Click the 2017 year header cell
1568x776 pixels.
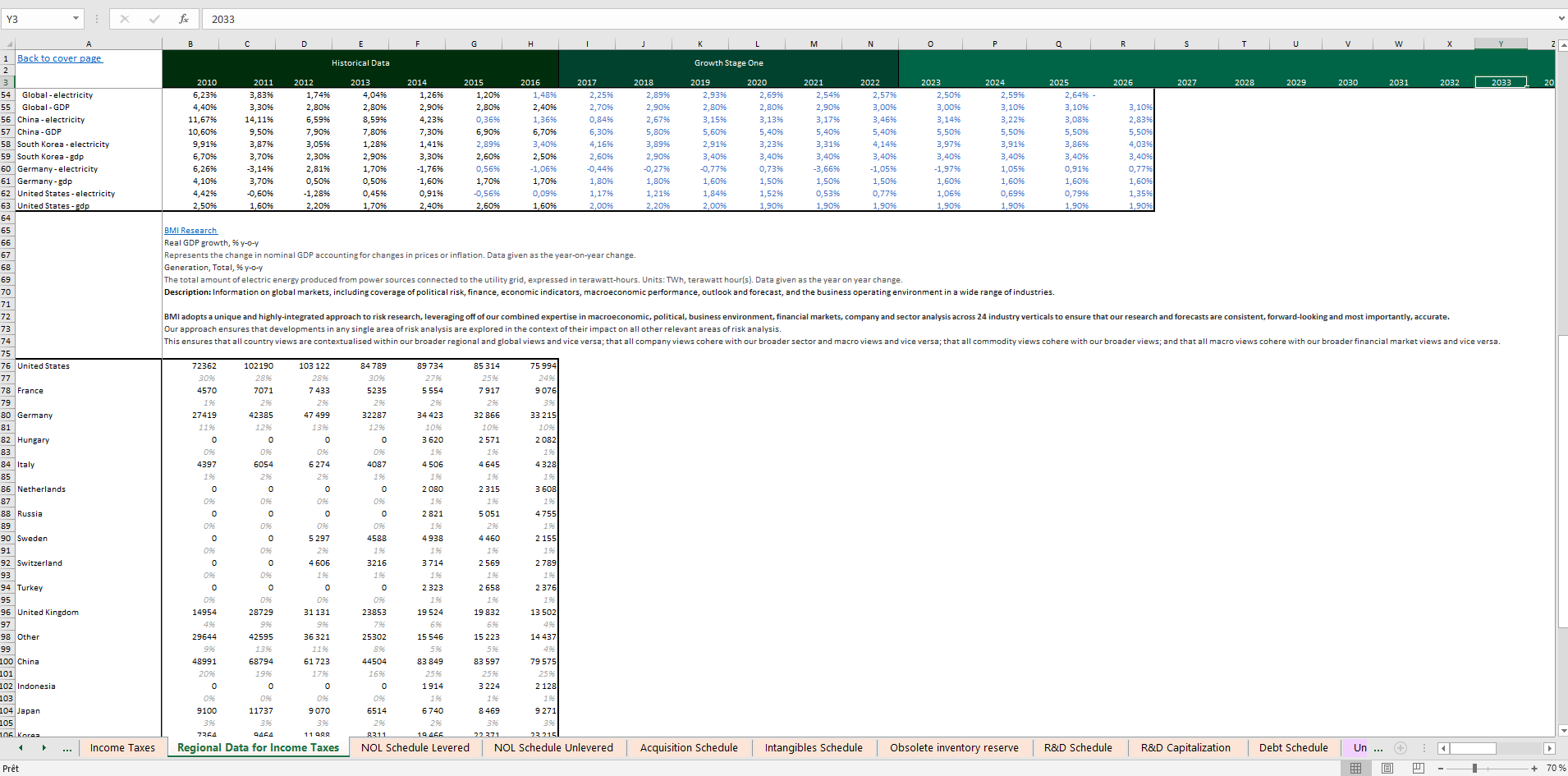587,82
